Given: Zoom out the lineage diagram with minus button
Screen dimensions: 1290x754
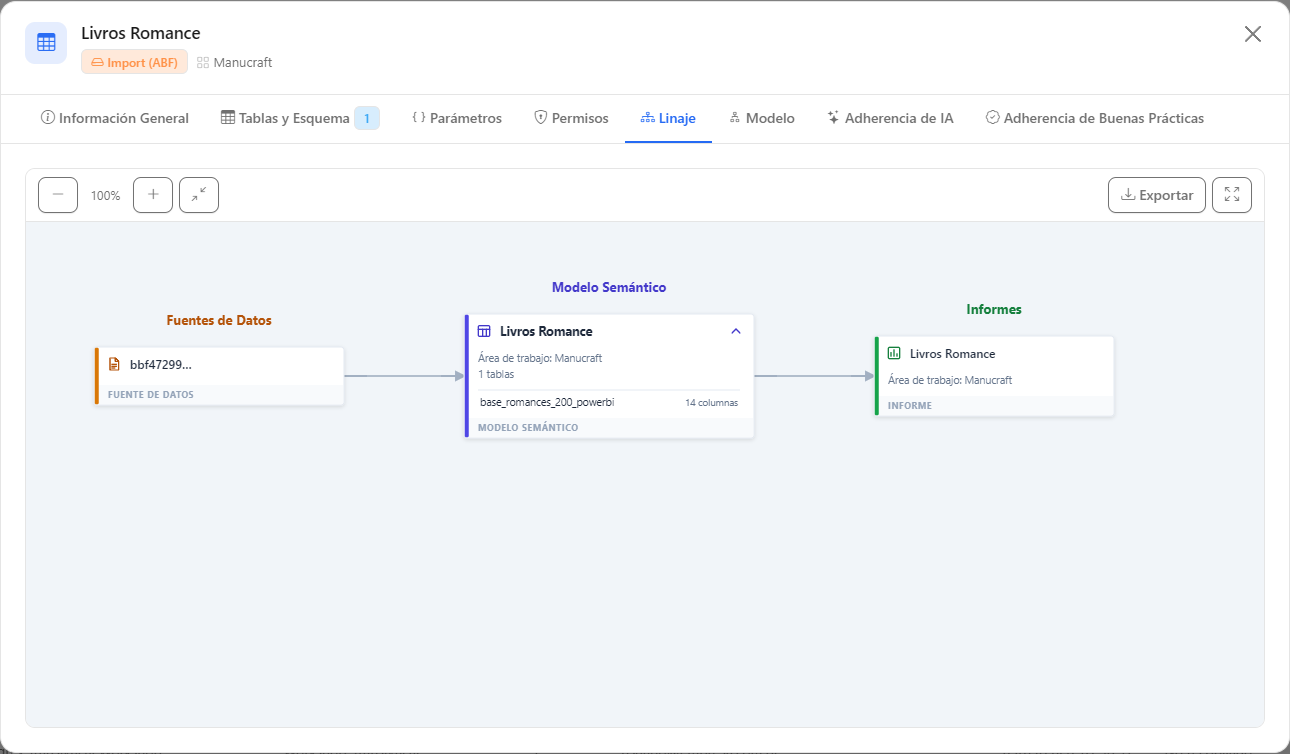Looking at the screenshot, I should click(58, 195).
